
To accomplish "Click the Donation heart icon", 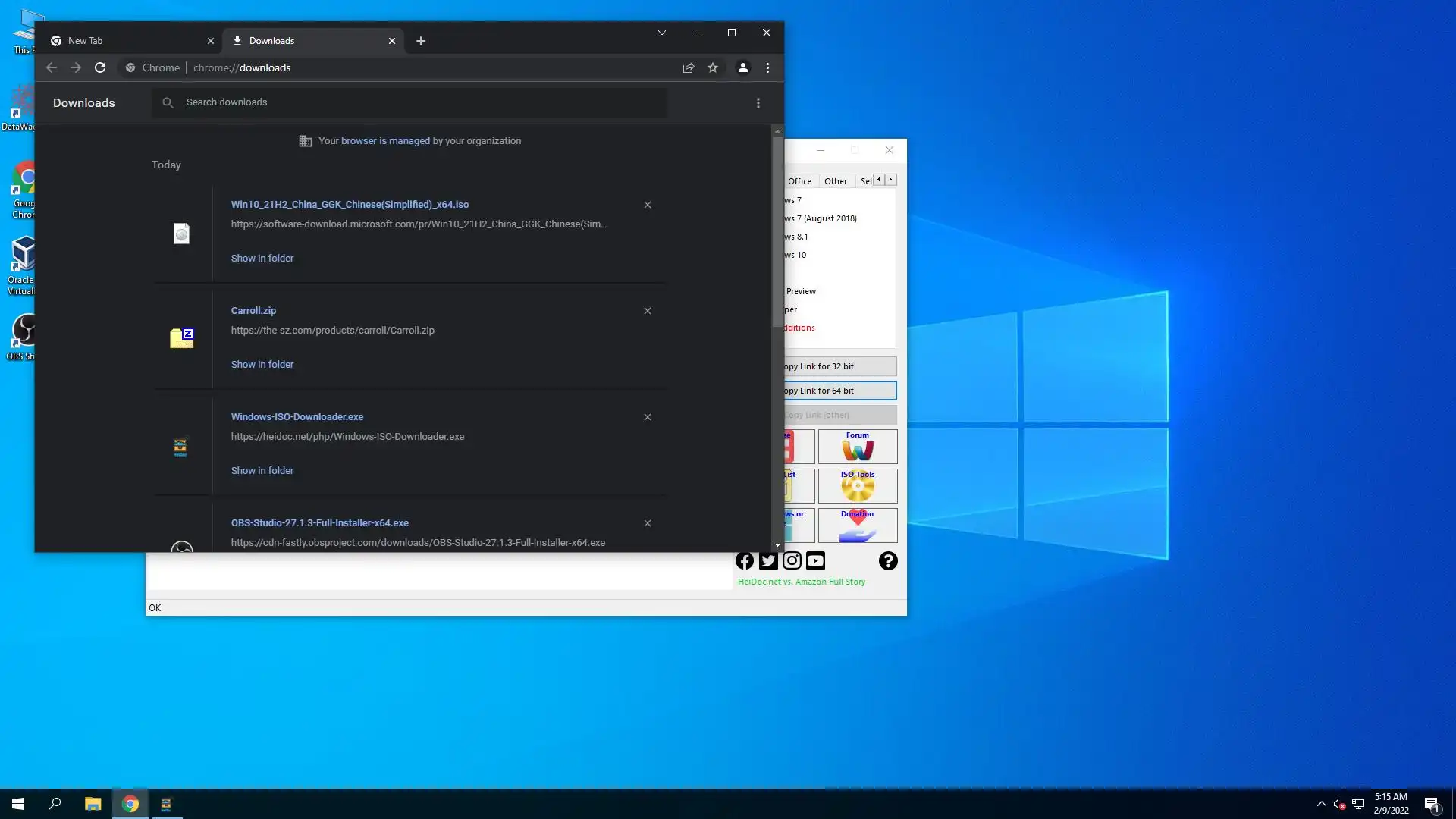I will coord(858,526).
